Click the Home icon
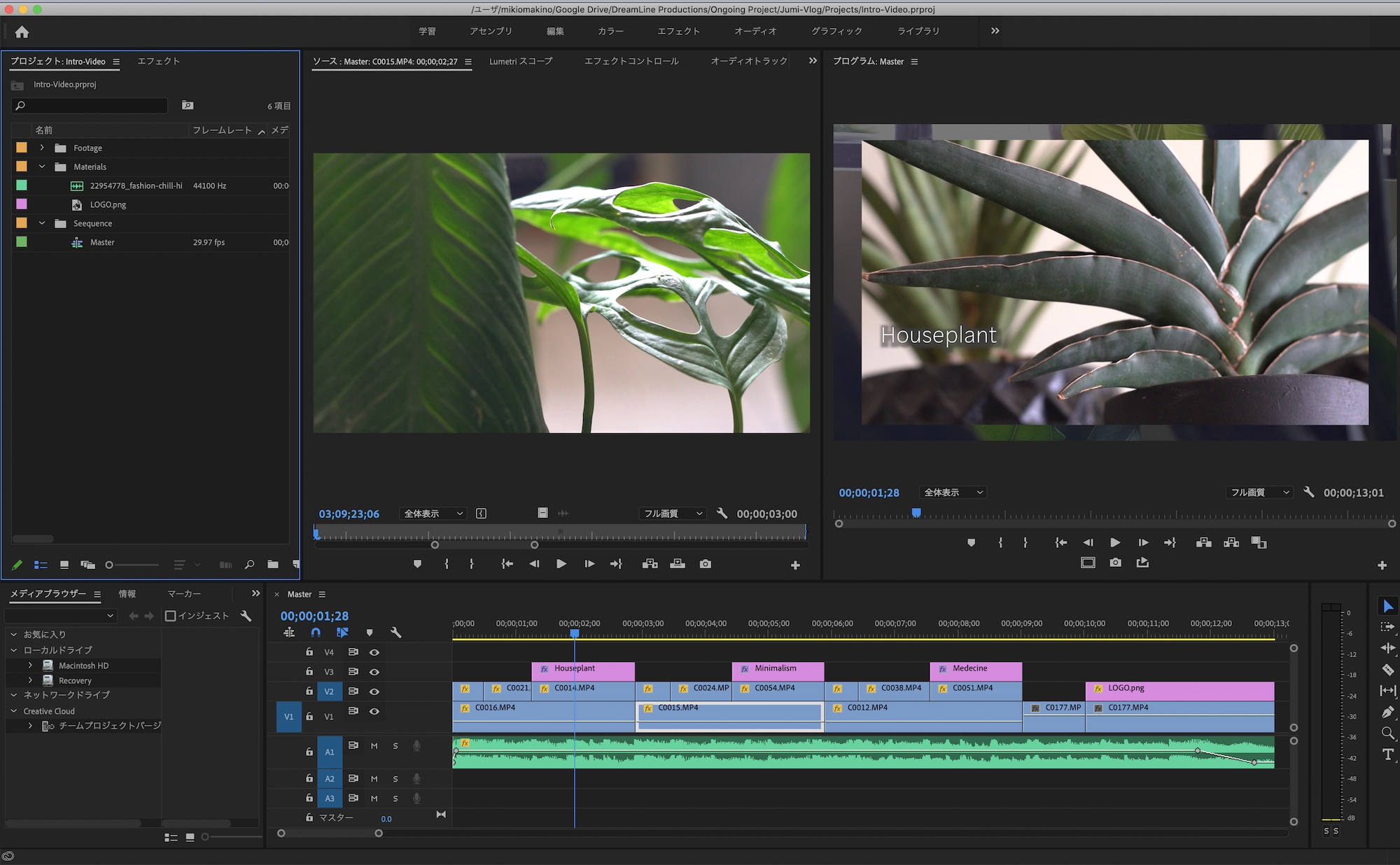1400x865 pixels. click(22, 31)
